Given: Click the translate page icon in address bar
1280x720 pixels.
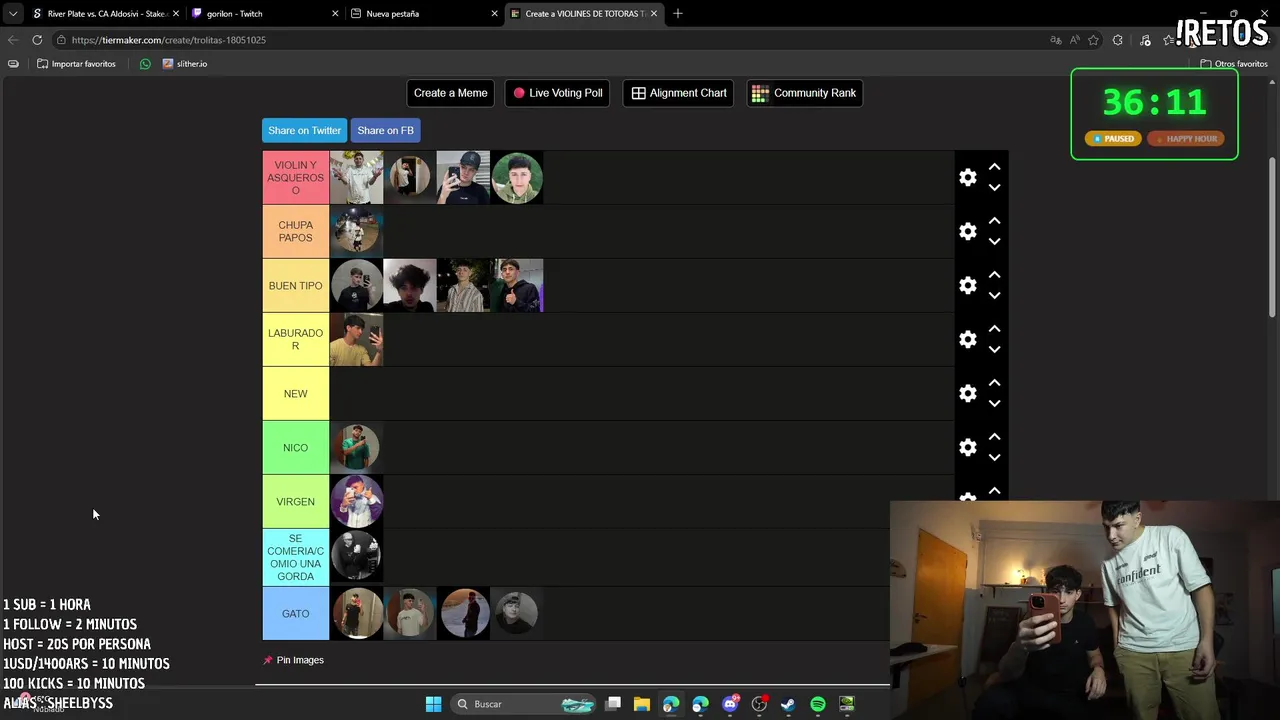Looking at the screenshot, I should (1055, 40).
